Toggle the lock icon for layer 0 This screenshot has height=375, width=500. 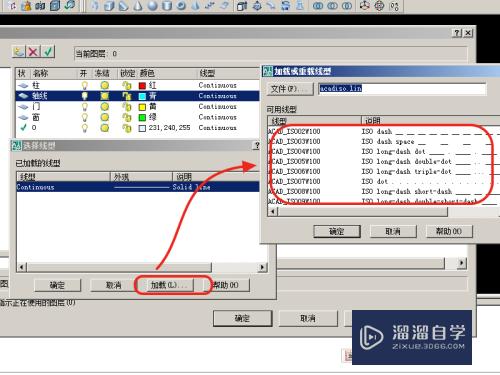(x=126, y=128)
